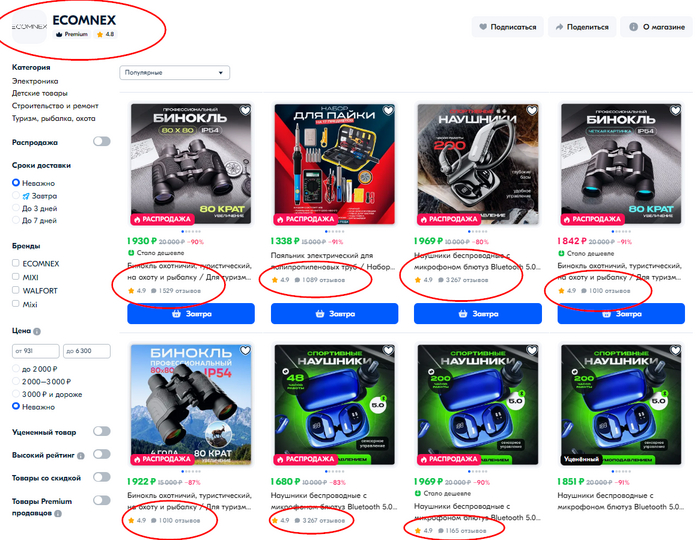Image resolution: width=700 pixels, height=540 pixels.
Task: Open Туризм, рыбалка, охота category
Action: (x=54, y=118)
